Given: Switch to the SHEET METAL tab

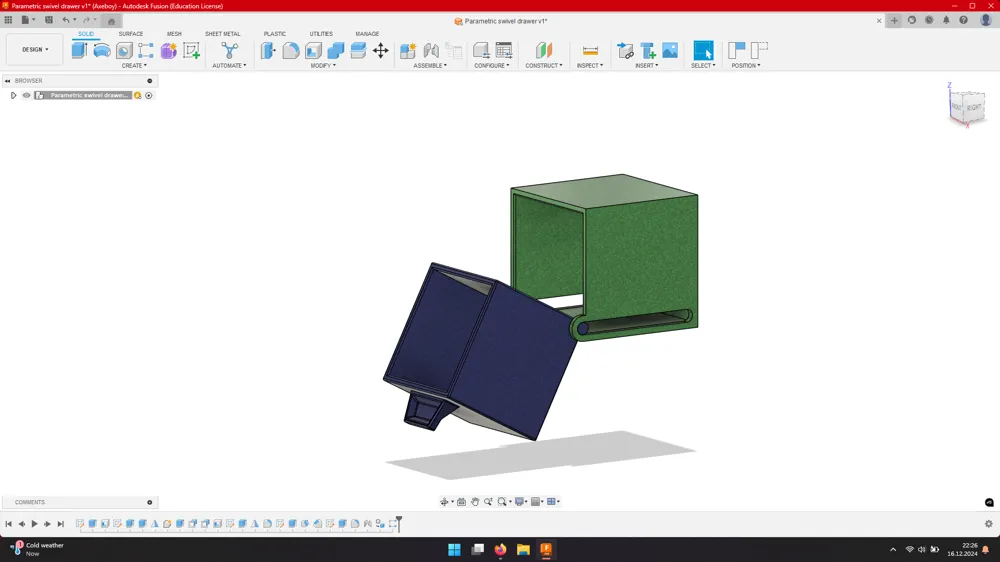Looking at the screenshot, I should click(223, 34).
